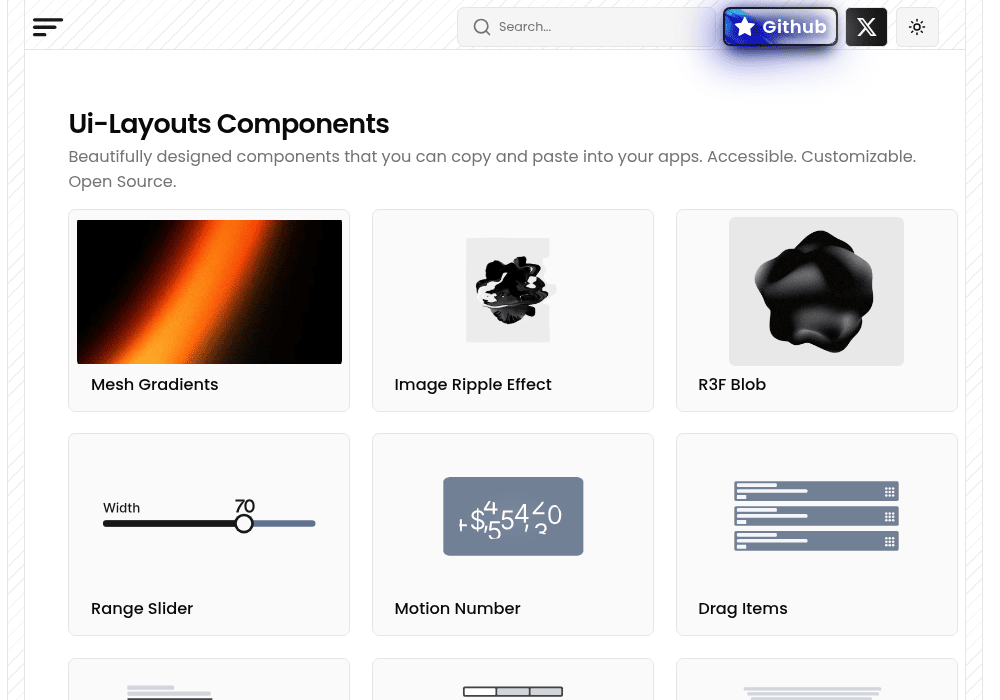Image resolution: width=1000 pixels, height=700 pixels.
Task: Click grip icon on first drag row
Action: click(890, 492)
